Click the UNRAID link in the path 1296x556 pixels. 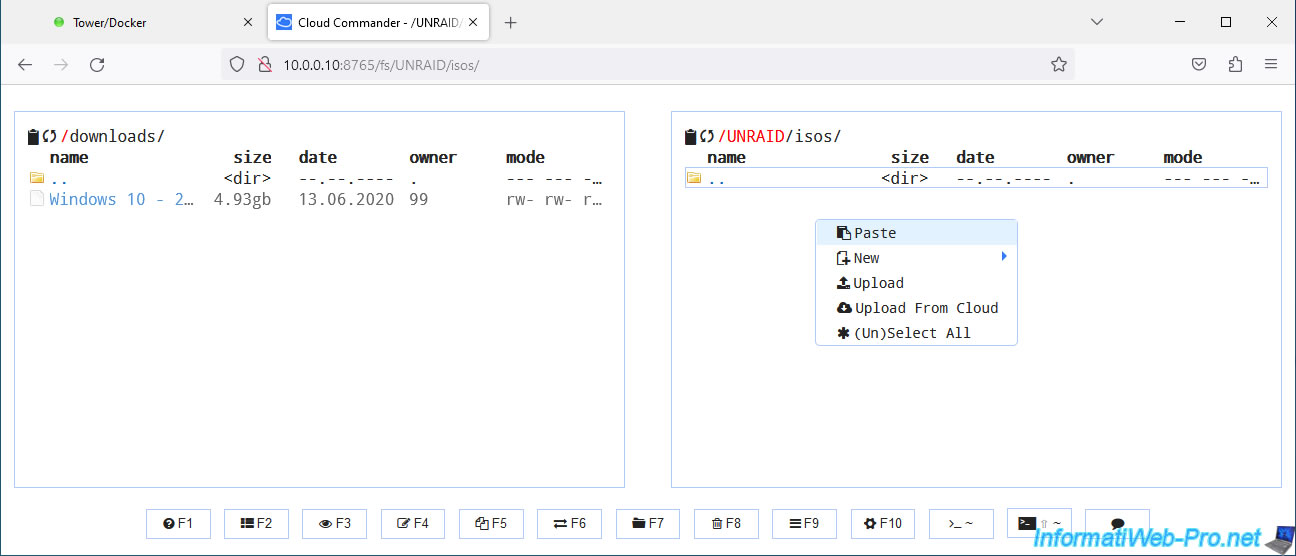pyautogui.click(x=753, y=137)
